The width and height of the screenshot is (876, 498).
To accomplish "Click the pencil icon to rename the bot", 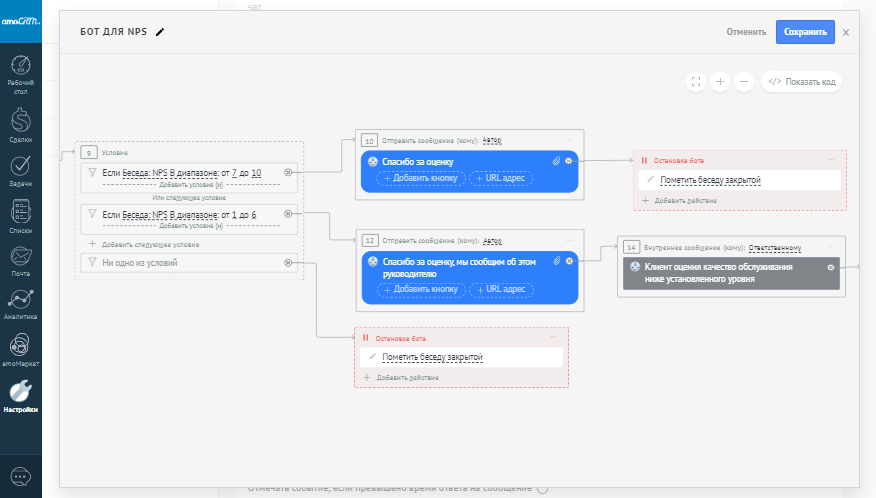I will coord(160,32).
